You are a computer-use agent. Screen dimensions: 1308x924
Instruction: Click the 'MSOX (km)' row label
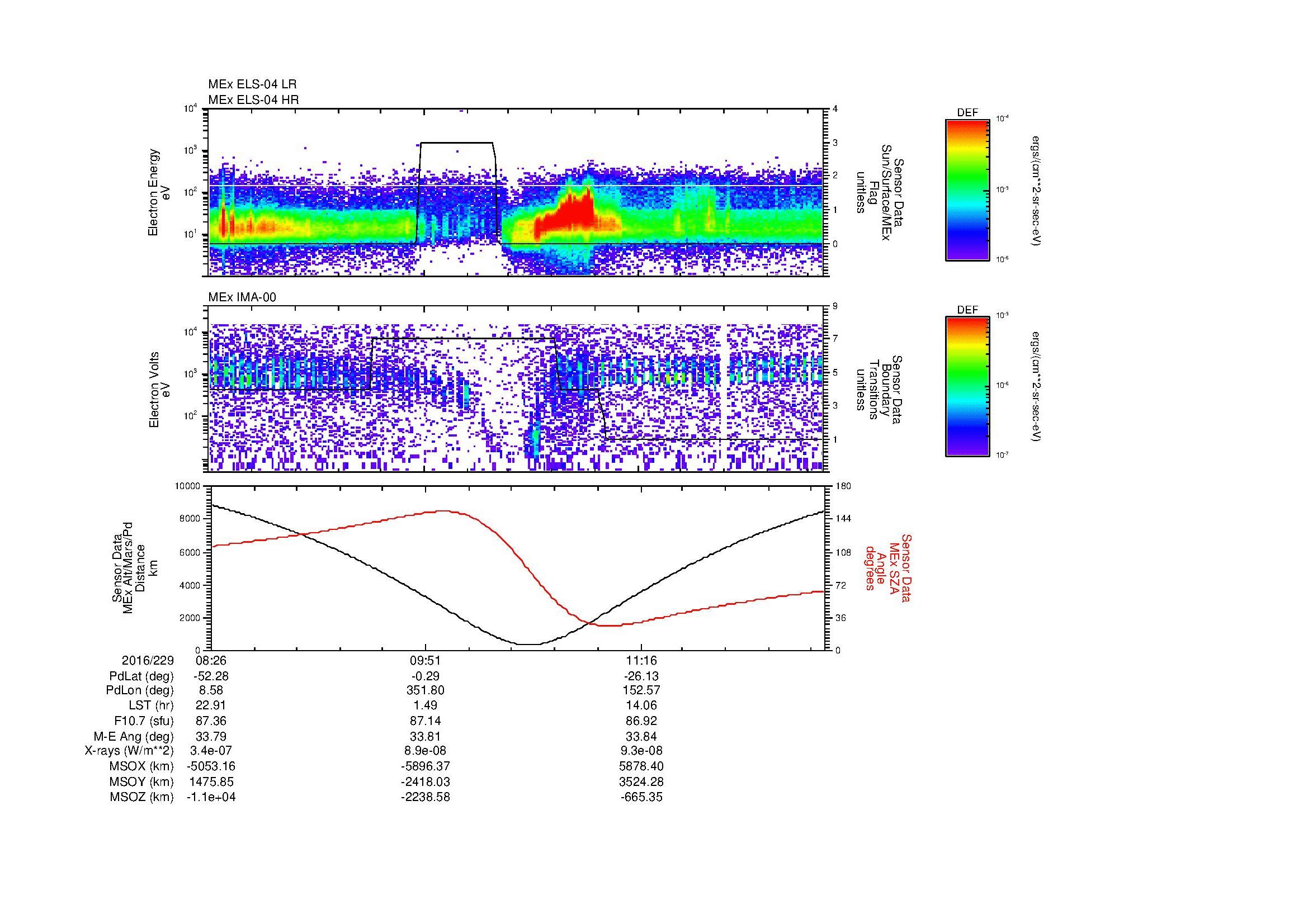(142, 766)
